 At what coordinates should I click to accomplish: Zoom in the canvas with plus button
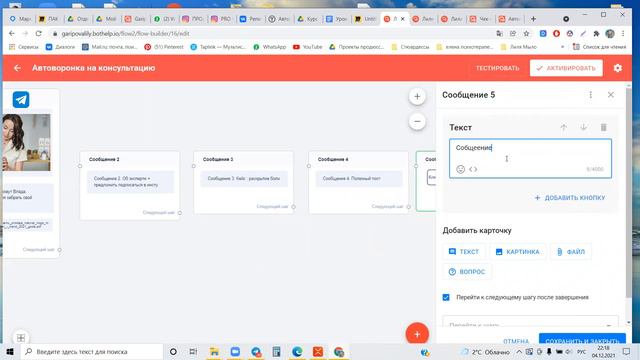coord(417,97)
